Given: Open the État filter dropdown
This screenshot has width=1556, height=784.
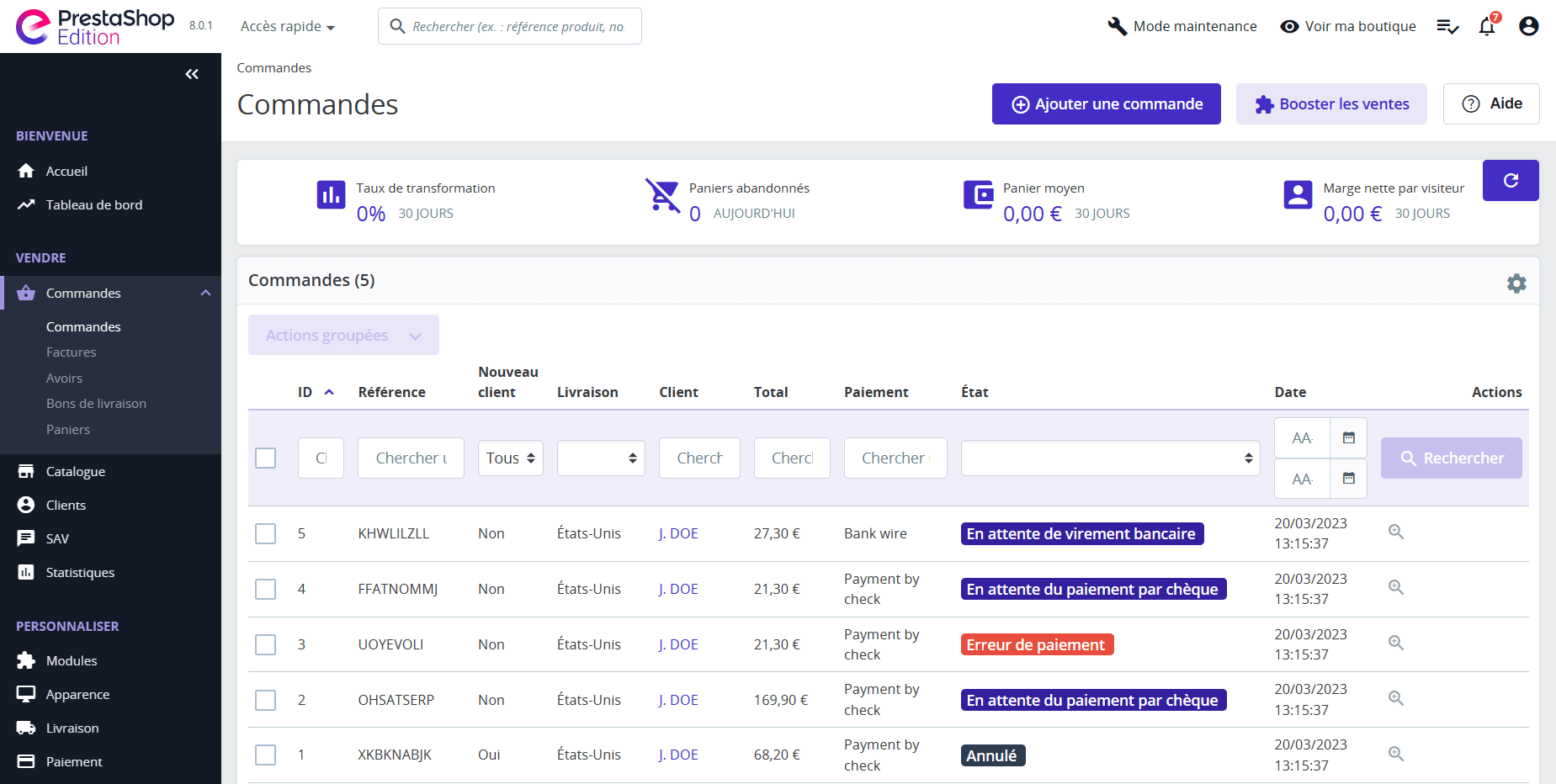Looking at the screenshot, I should coord(1109,458).
